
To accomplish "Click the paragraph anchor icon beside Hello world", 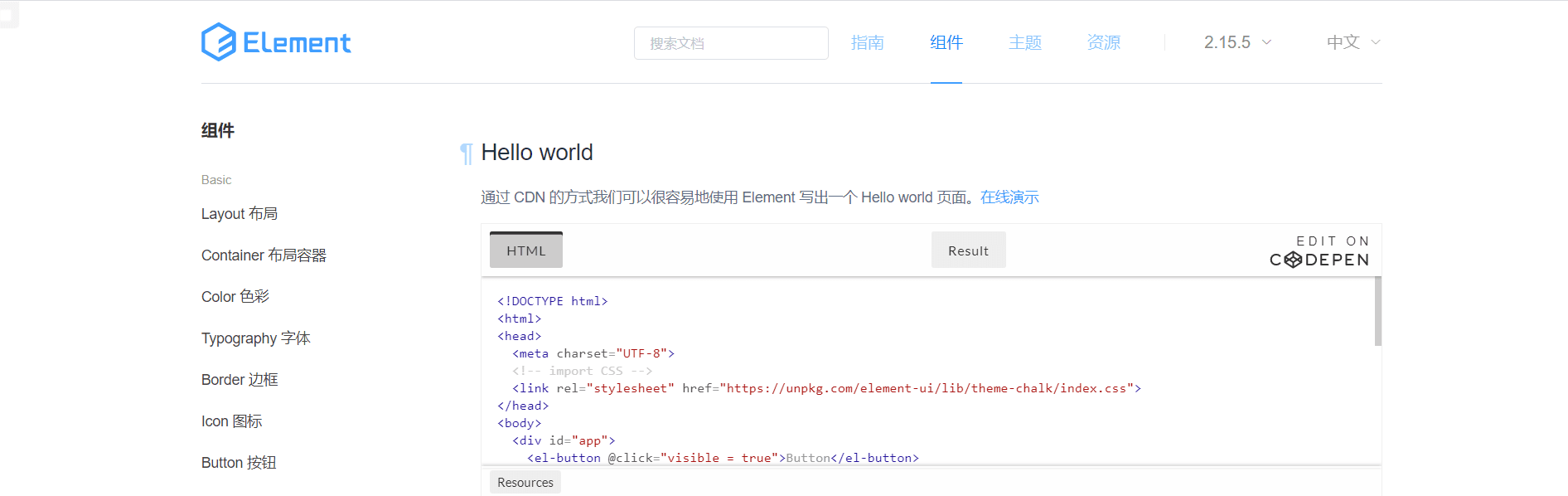I will click(467, 153).
